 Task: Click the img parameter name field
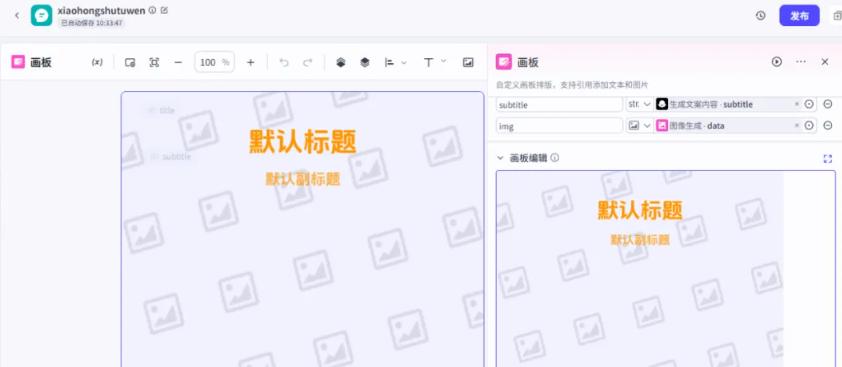(559, 126)
